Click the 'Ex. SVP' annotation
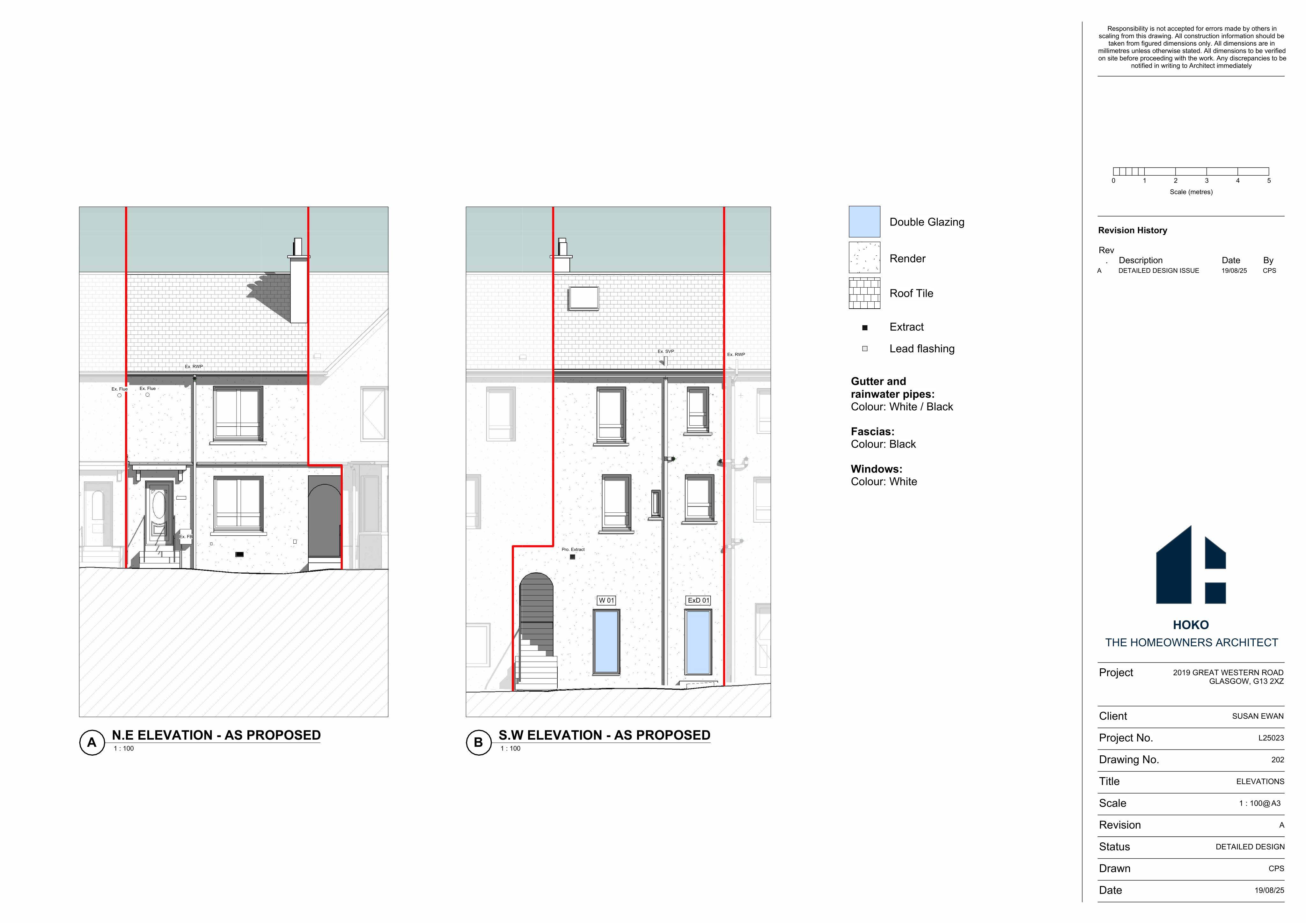The width and height of the screenshot is (1306, 924). pos(665,352)
